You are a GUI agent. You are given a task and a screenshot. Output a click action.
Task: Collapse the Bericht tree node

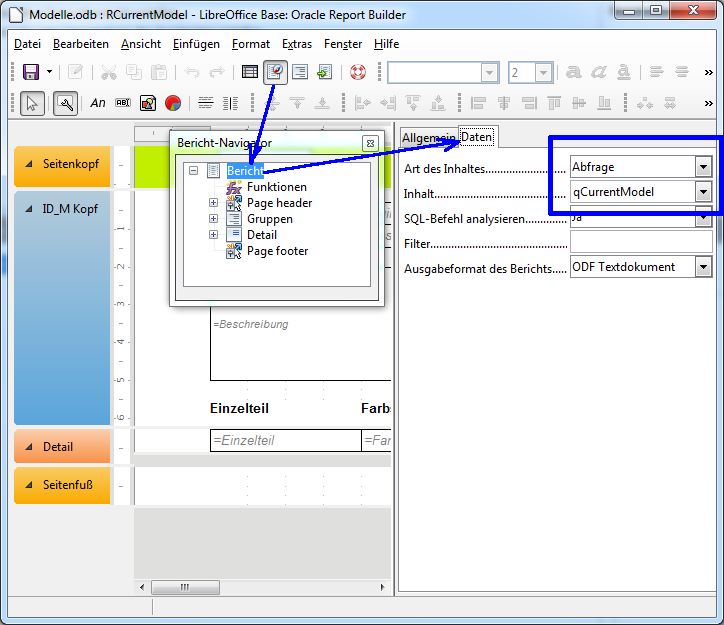193,171
